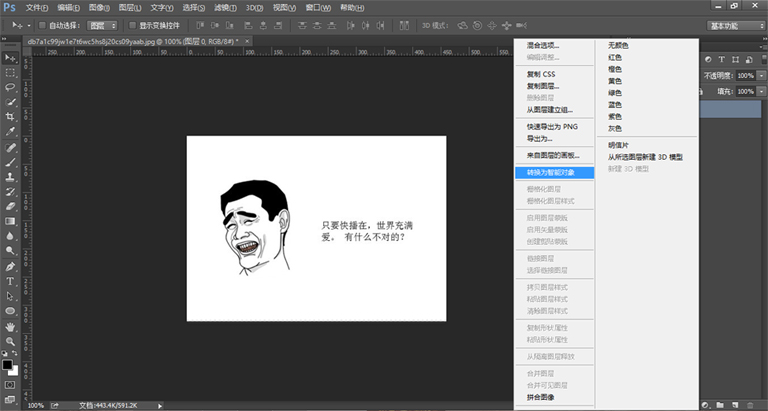Choose 快速导出为 PNG in context menu
The width and height of the screenshot is (768, 411).
click(554, 126)
